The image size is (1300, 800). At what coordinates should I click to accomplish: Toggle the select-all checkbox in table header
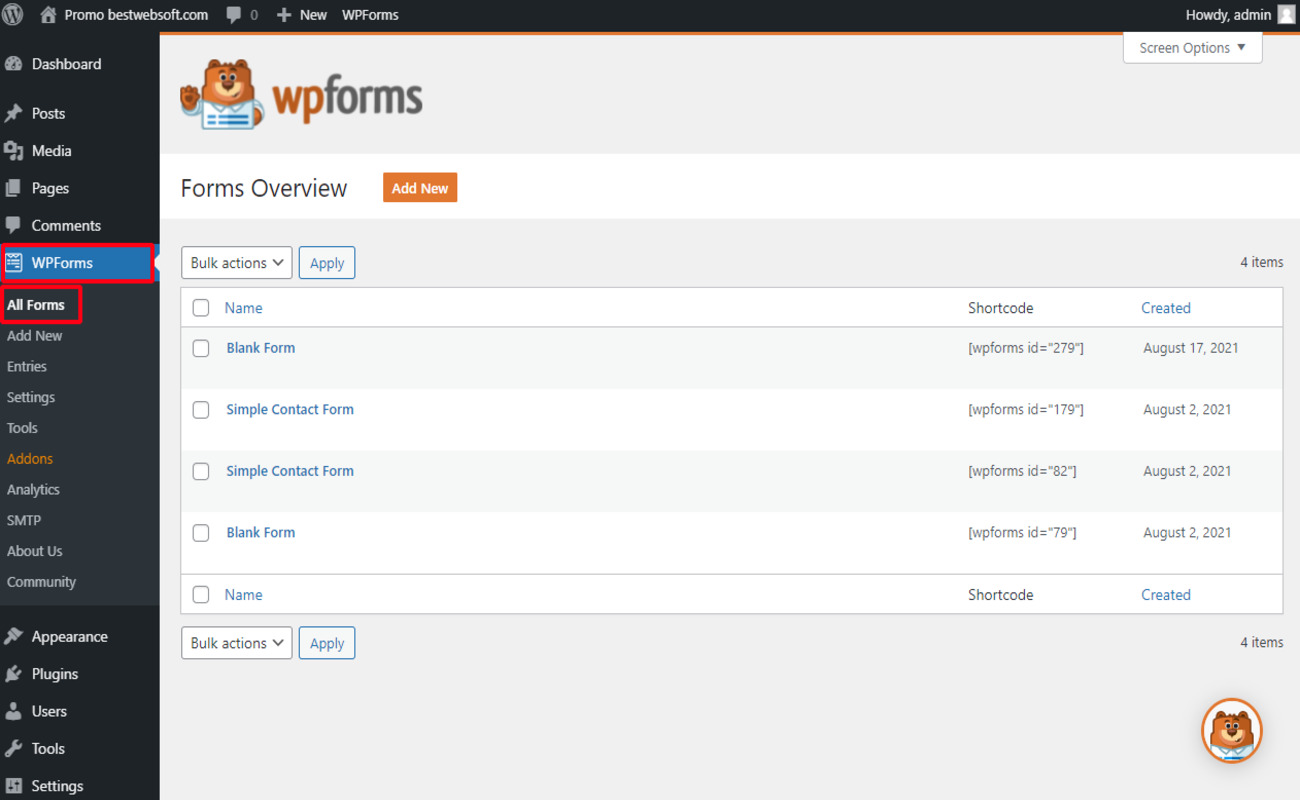tap(201, 308)
